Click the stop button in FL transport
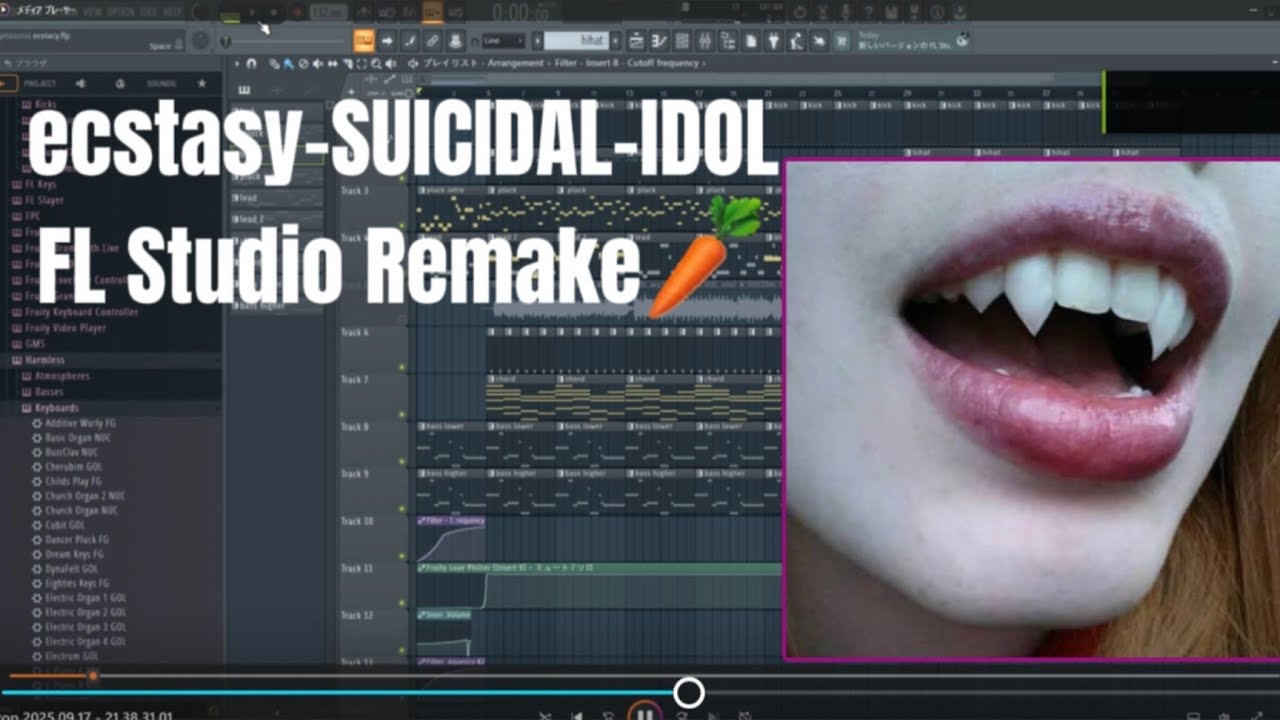 tap(273, 12)
